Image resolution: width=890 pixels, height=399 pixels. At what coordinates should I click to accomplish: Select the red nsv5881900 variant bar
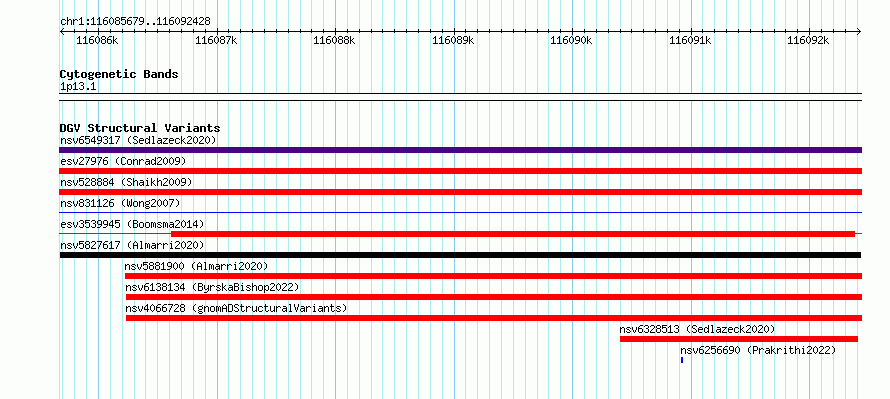(493, 276)
